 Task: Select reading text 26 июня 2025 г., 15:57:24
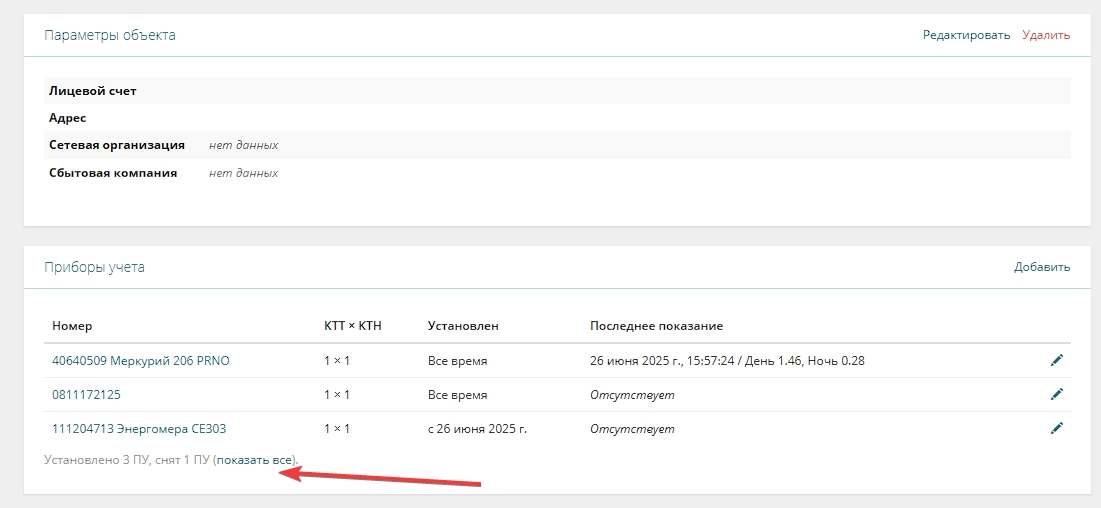click(x=662, y=360)
